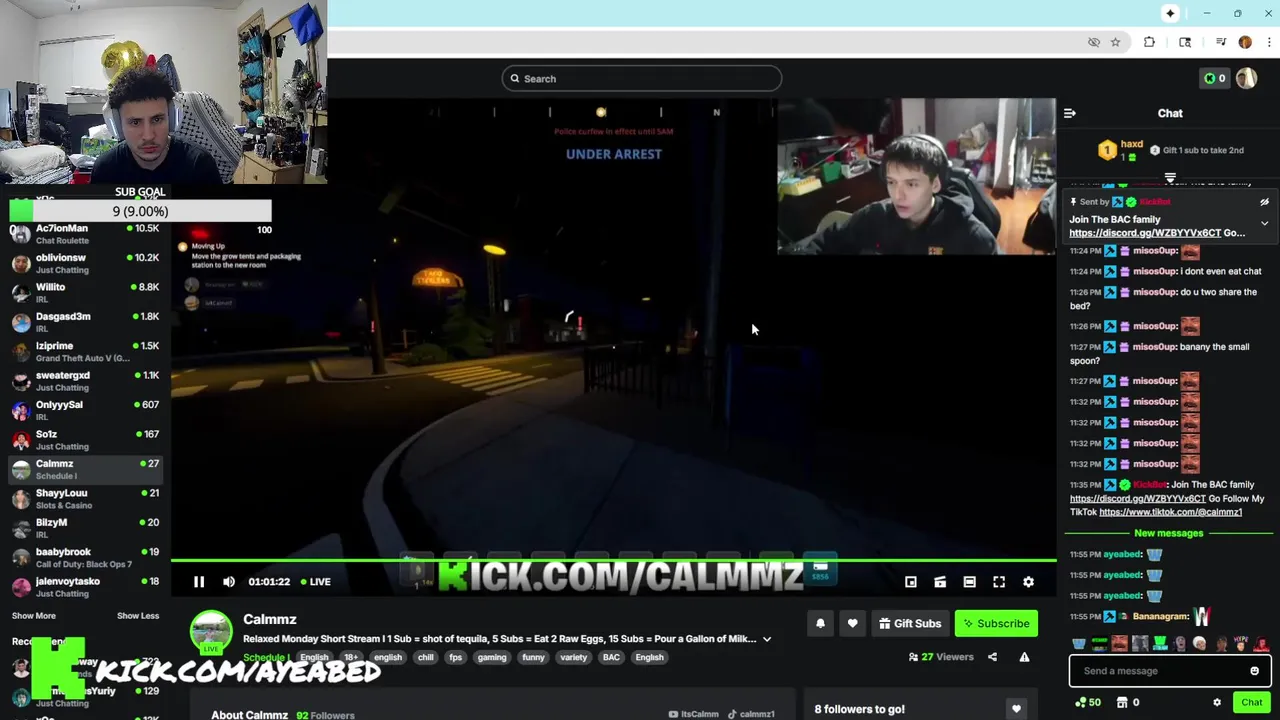Turn on notifications bell for Calmmz

pos(820,624)
